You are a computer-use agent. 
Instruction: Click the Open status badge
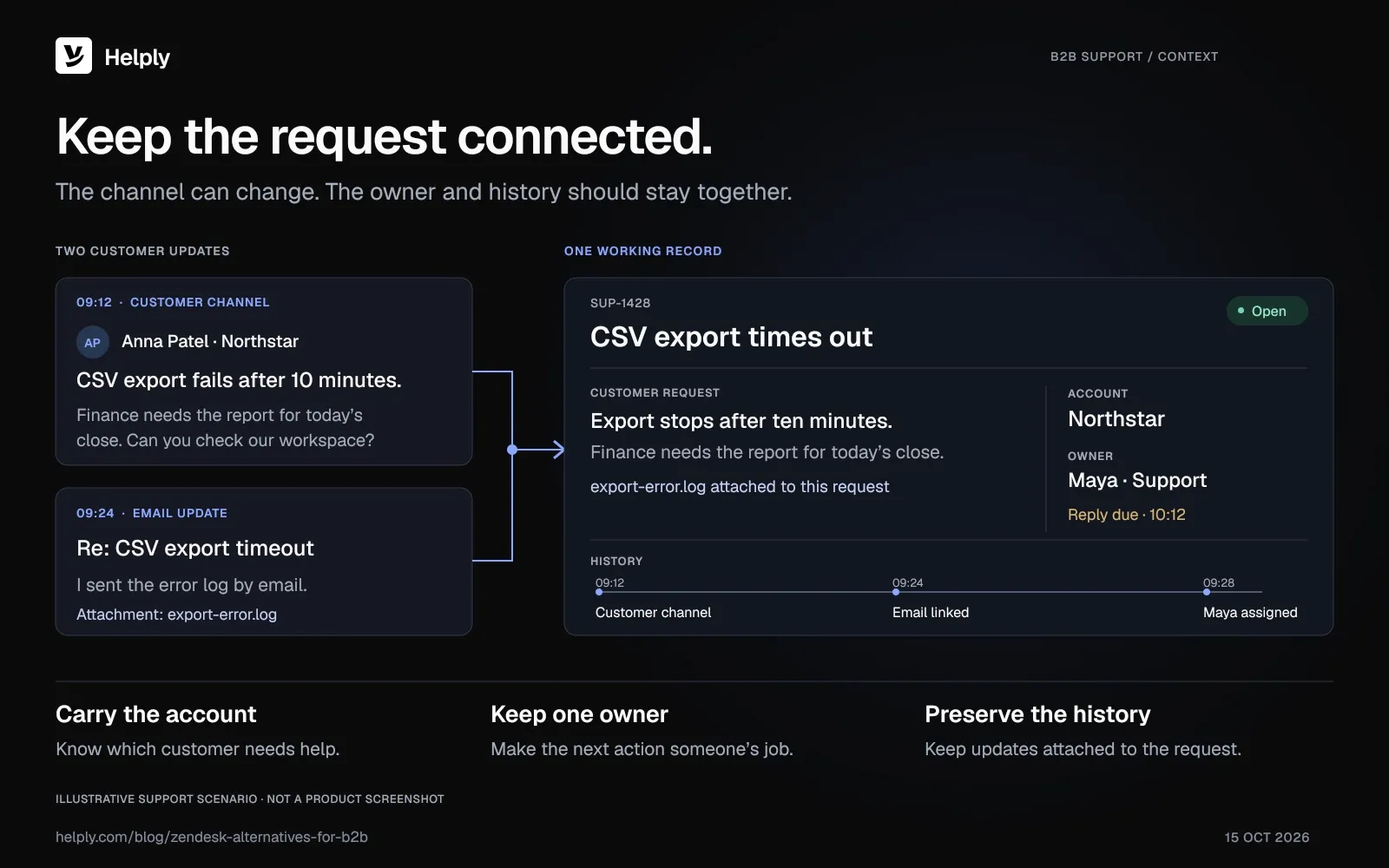[1267, 311]
